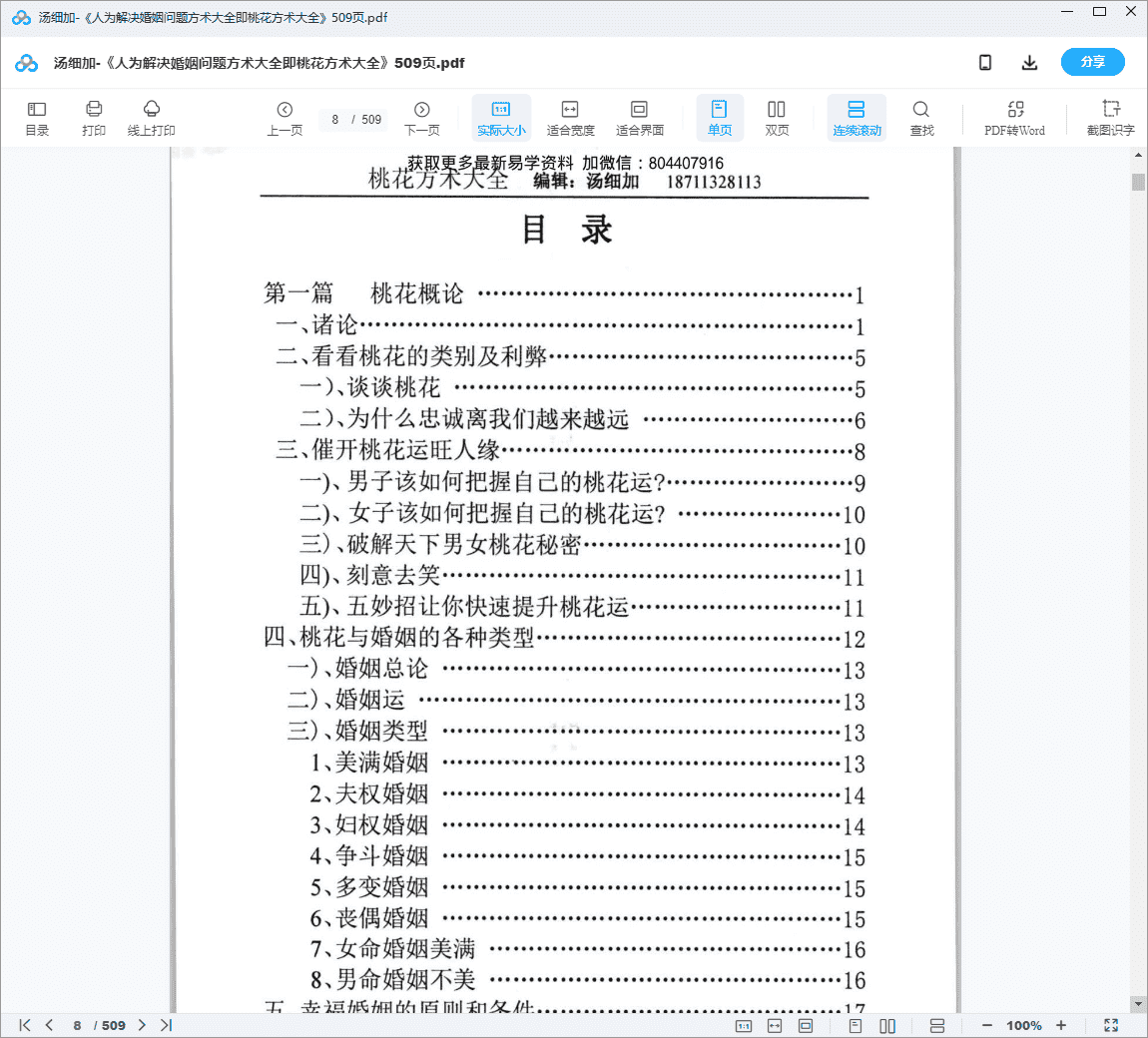This screenshot has width=1148, height=1038.
Task: Download the PDF using the download icon
Action: 1029,63
